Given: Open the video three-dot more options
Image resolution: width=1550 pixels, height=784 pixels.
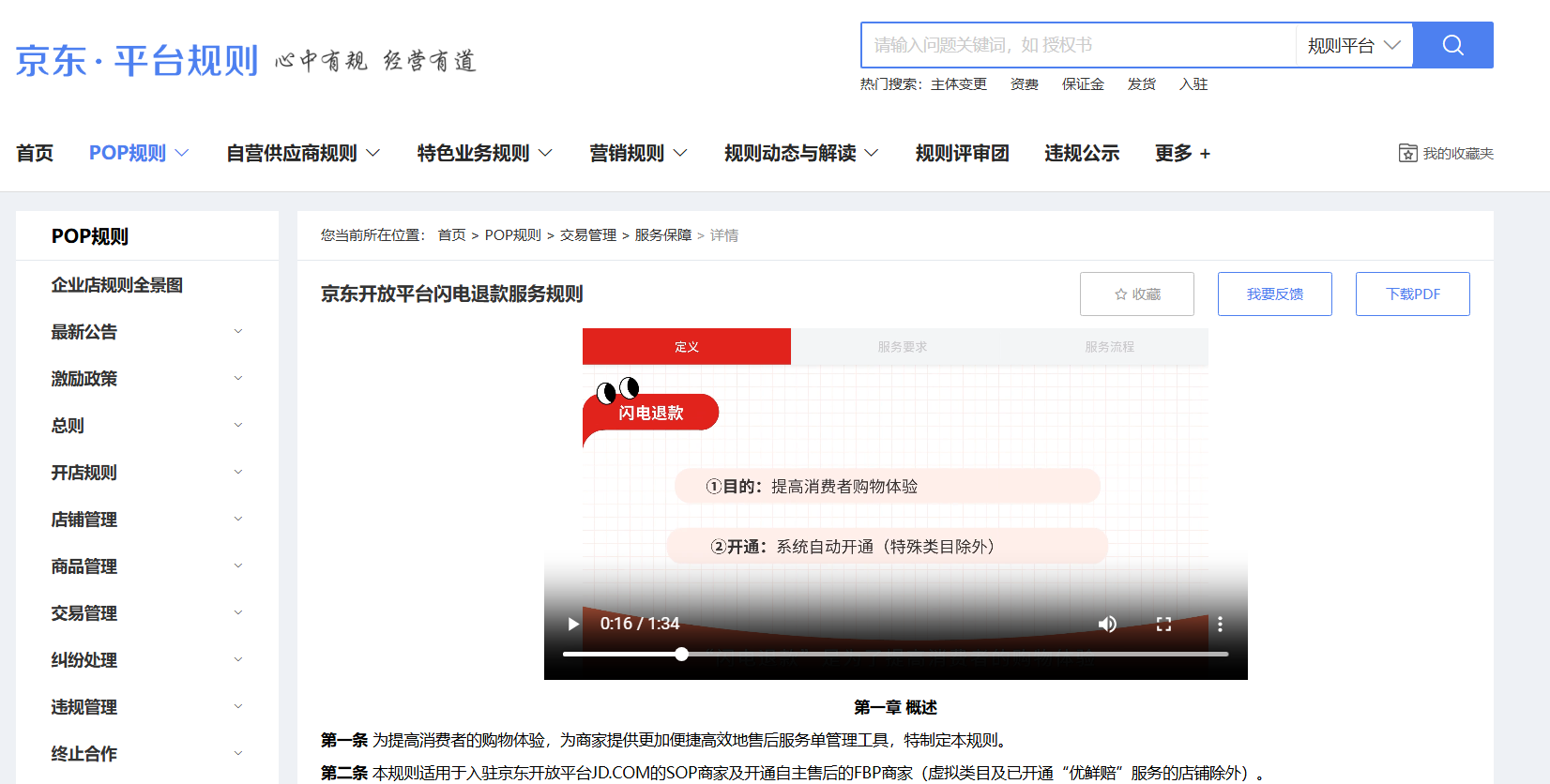Looking at the screenshot, I should tap(1220, 624).
